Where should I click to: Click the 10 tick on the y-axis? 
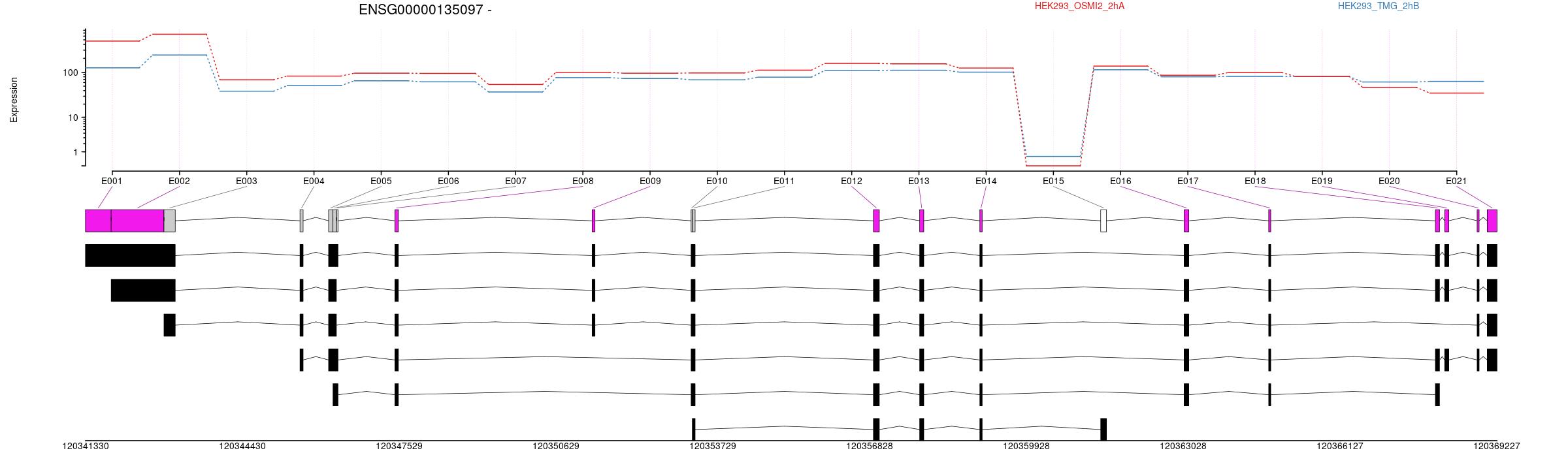[x=73, y=118]
